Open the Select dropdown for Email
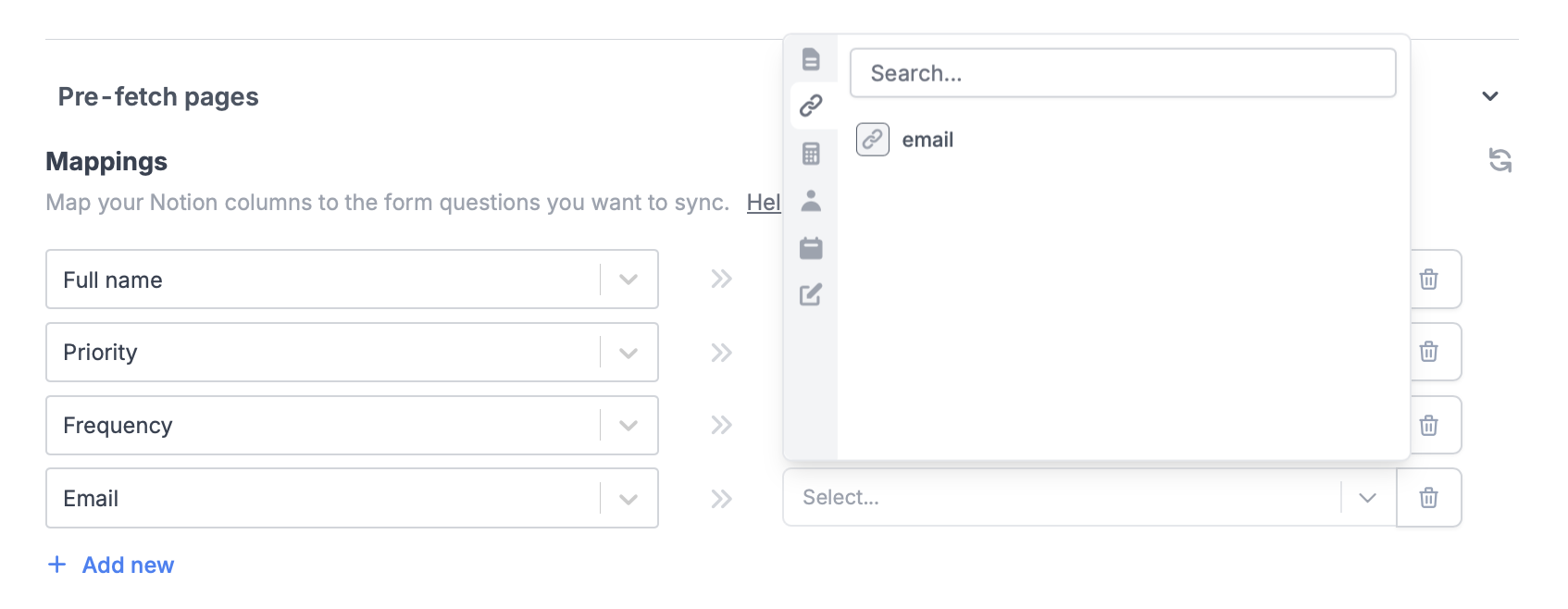 [1366, 498]
